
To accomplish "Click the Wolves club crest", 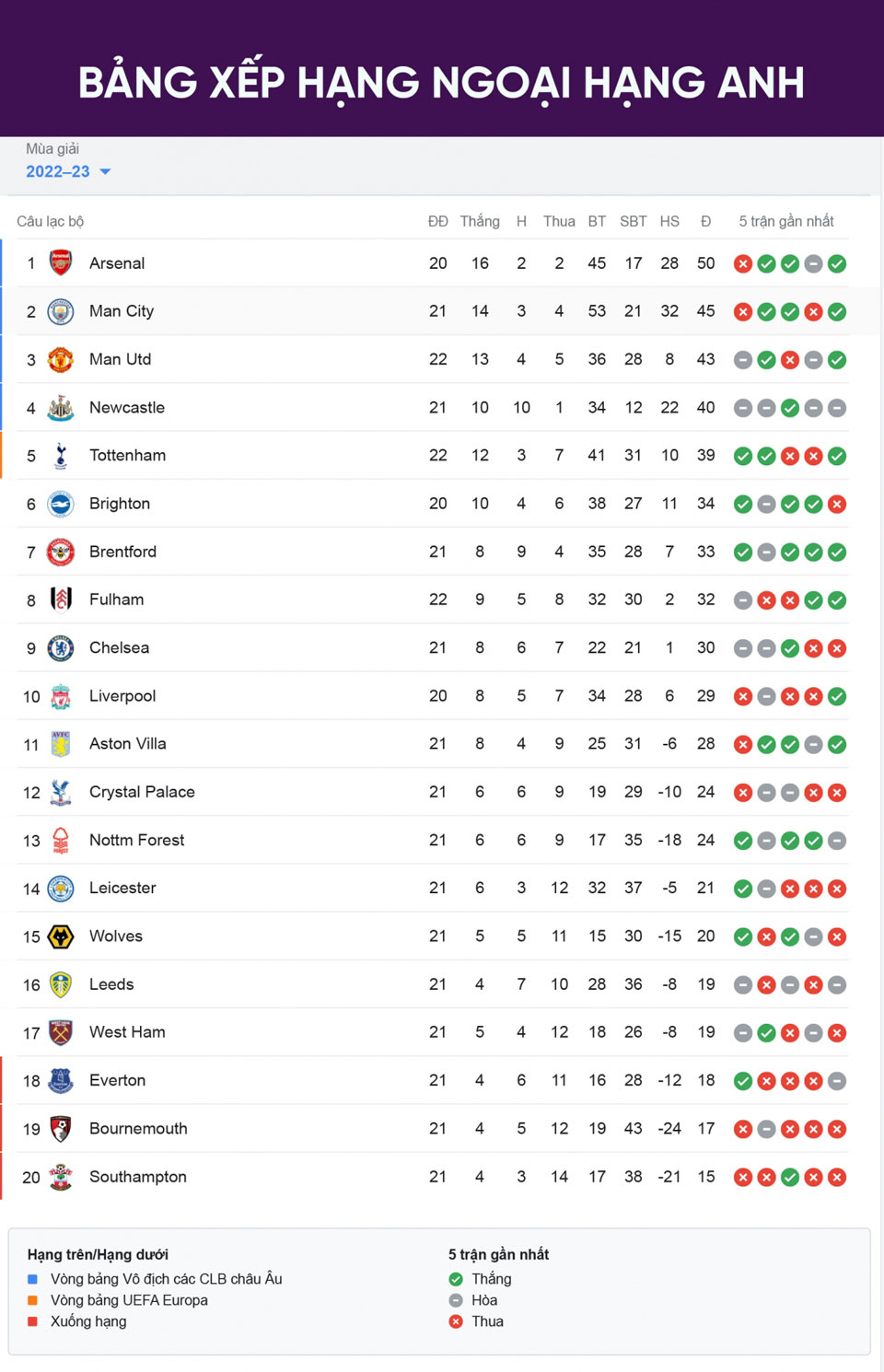I will pos(61,936).
